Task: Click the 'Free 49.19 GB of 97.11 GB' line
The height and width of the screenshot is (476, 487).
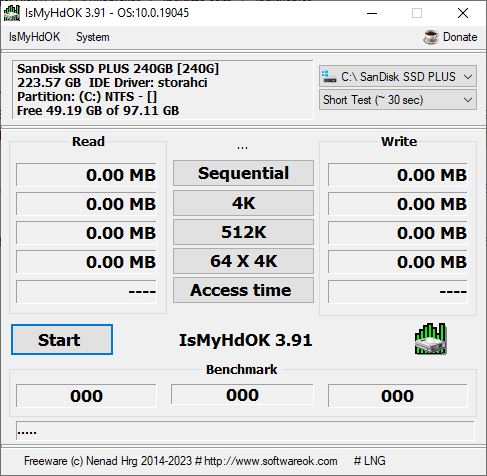Action: click(98, 110)
